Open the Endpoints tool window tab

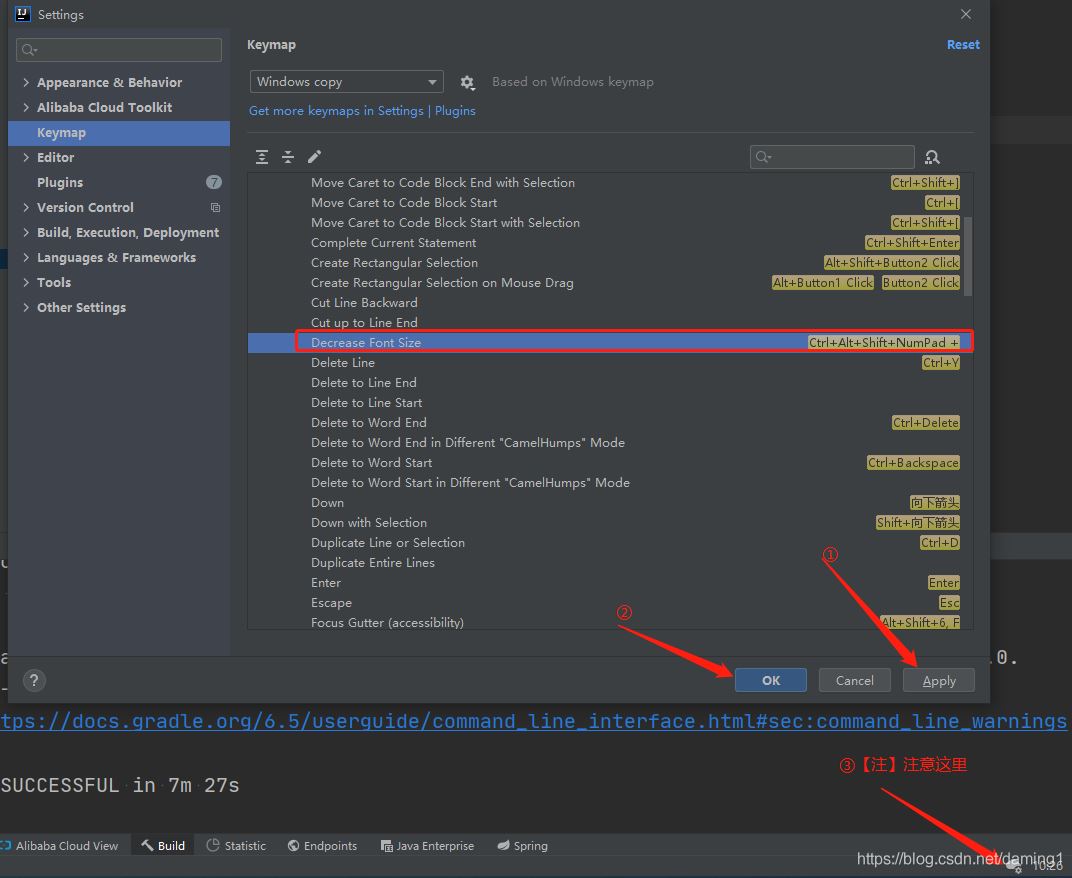click(x=322, y=846)
